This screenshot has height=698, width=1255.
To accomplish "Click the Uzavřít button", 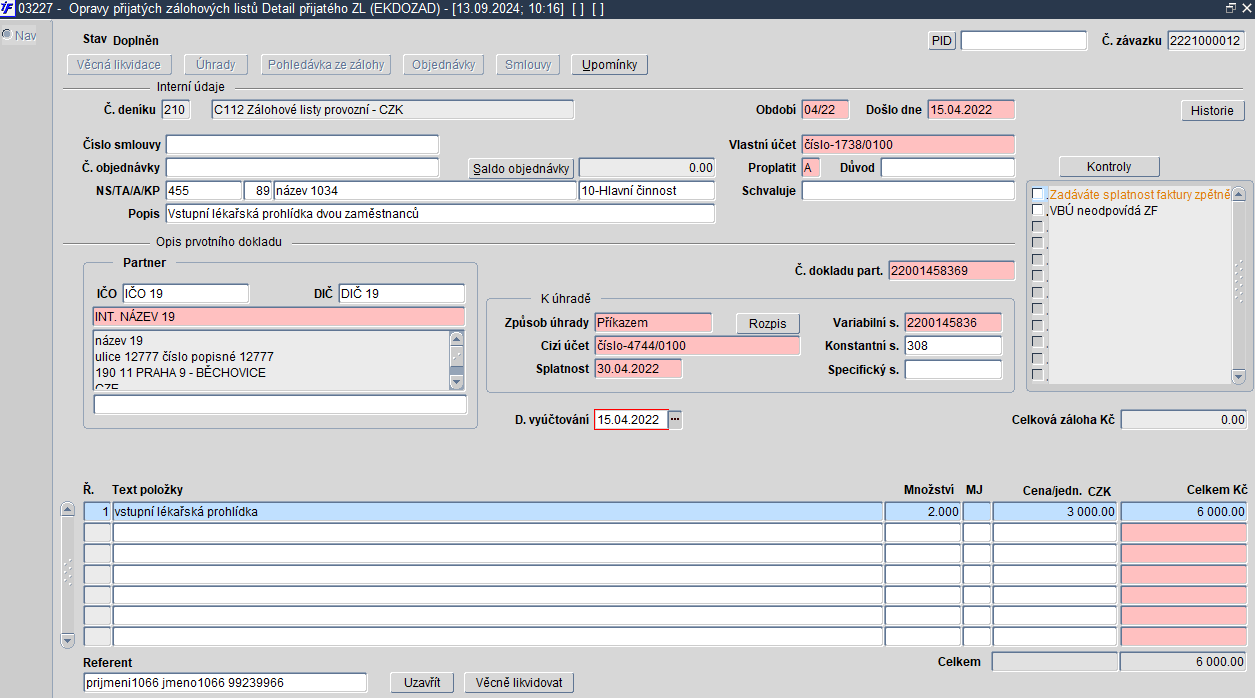I will 422,683.
